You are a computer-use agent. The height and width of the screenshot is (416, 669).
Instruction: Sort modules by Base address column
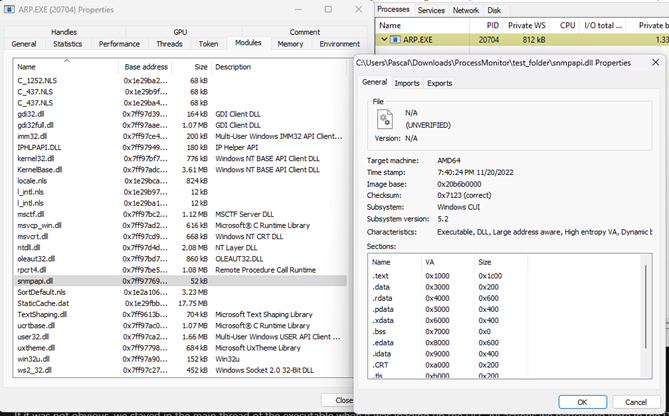pos(145,67)
